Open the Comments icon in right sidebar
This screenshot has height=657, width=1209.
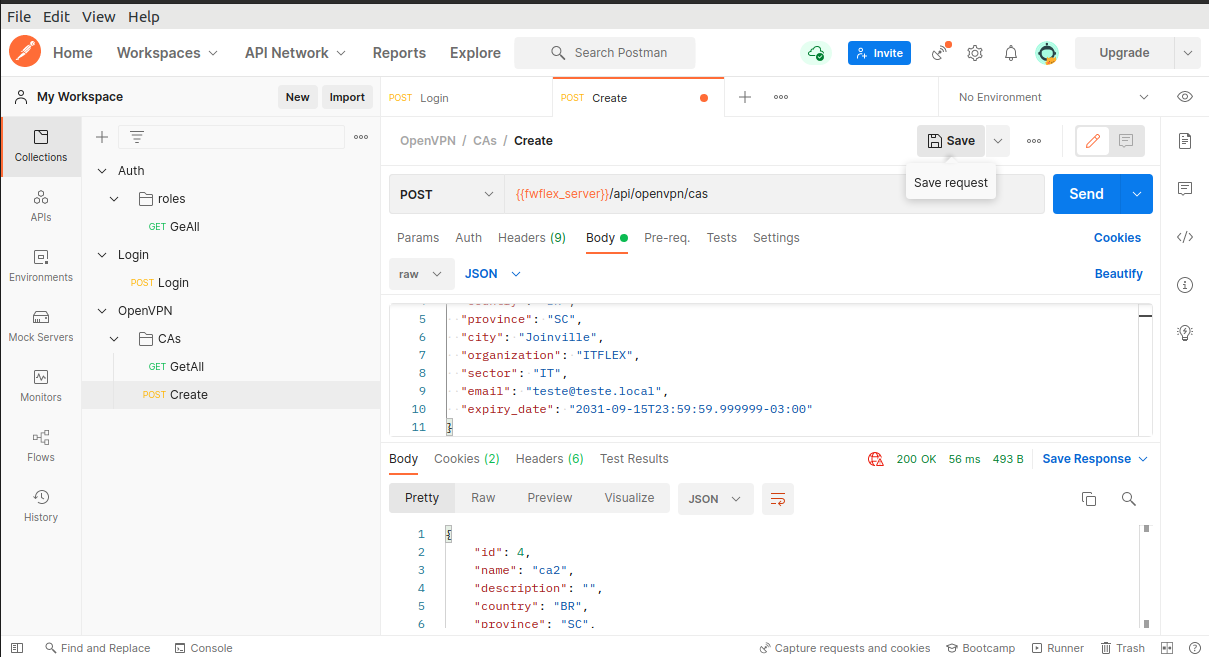(x=1185, y=189)
